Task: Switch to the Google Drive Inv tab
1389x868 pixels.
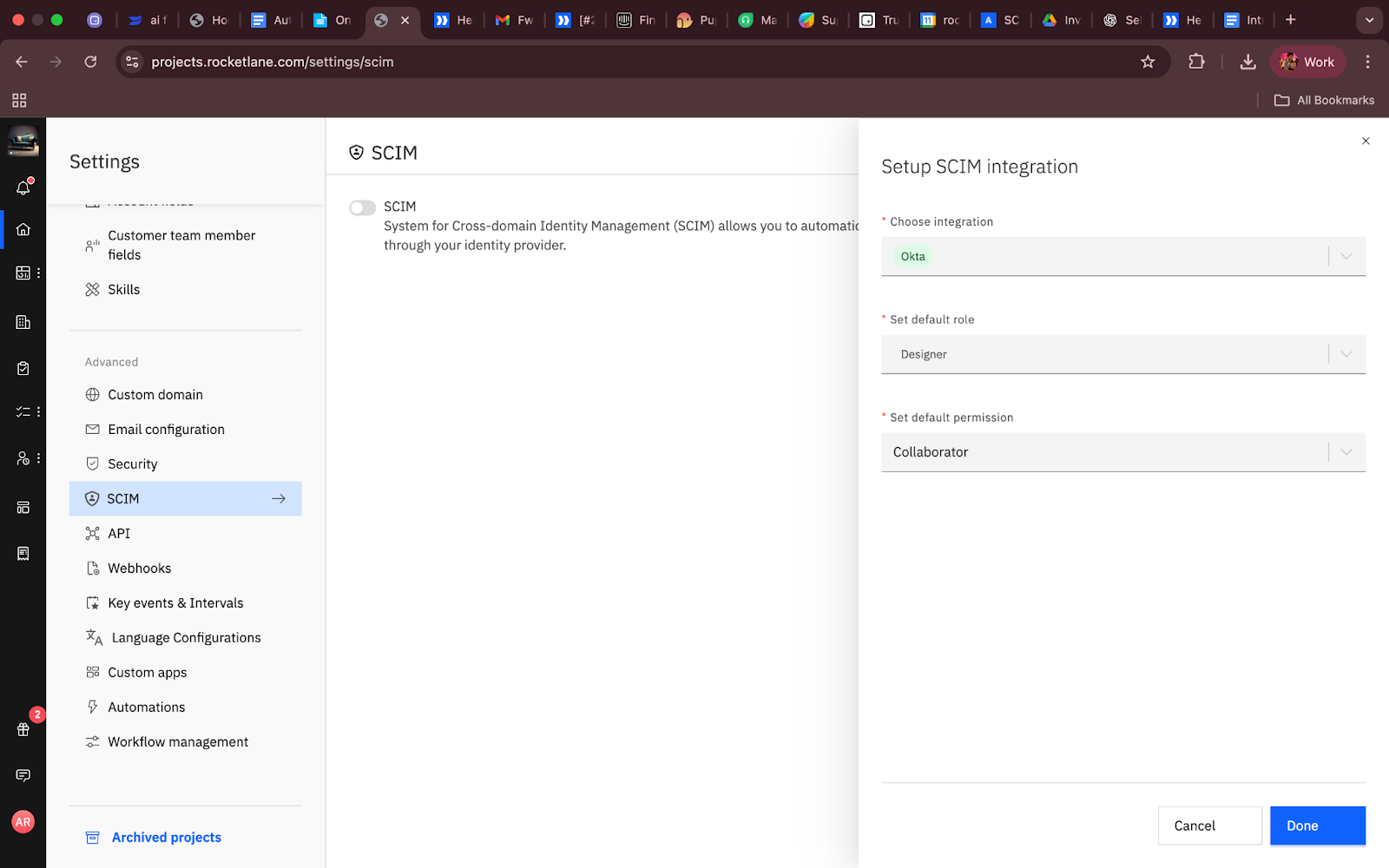Action: [1061, 20]
